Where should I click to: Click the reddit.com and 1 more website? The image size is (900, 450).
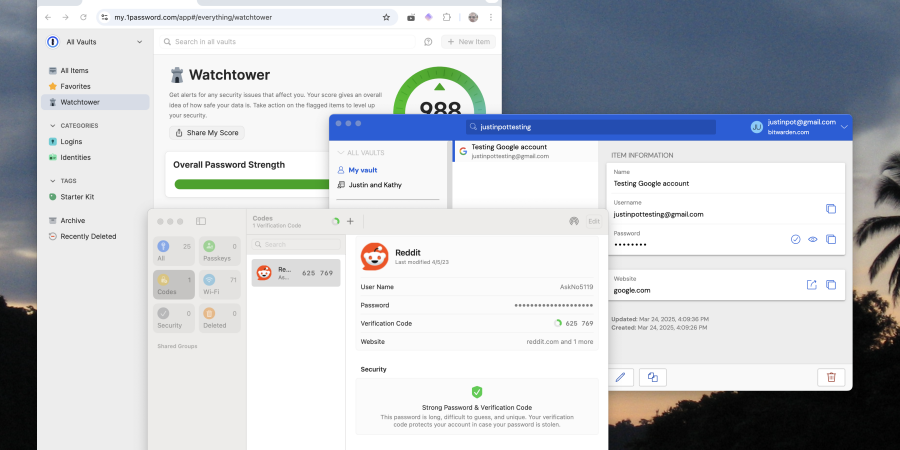pyautogui.click(x=560, y=342)
